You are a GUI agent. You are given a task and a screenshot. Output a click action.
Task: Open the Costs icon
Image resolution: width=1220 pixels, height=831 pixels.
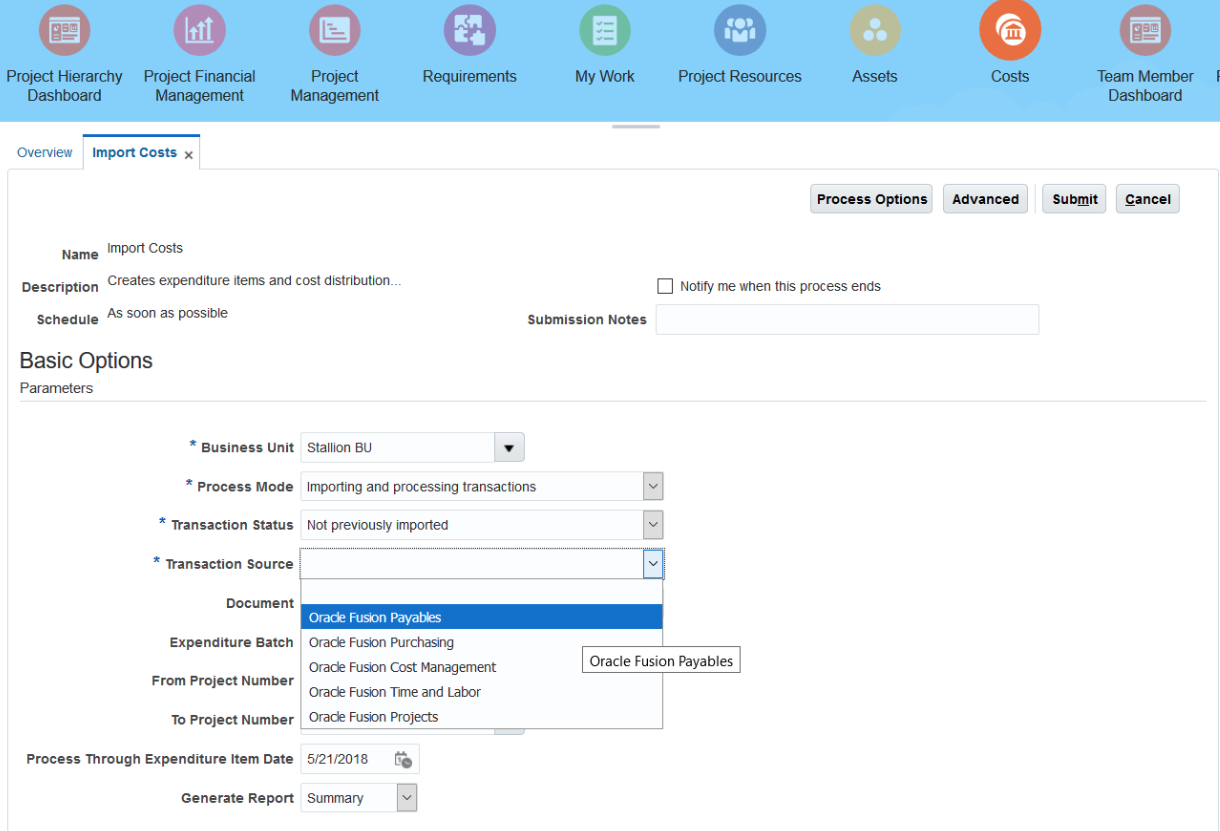pyautogui.click(x=1010, y=30)
